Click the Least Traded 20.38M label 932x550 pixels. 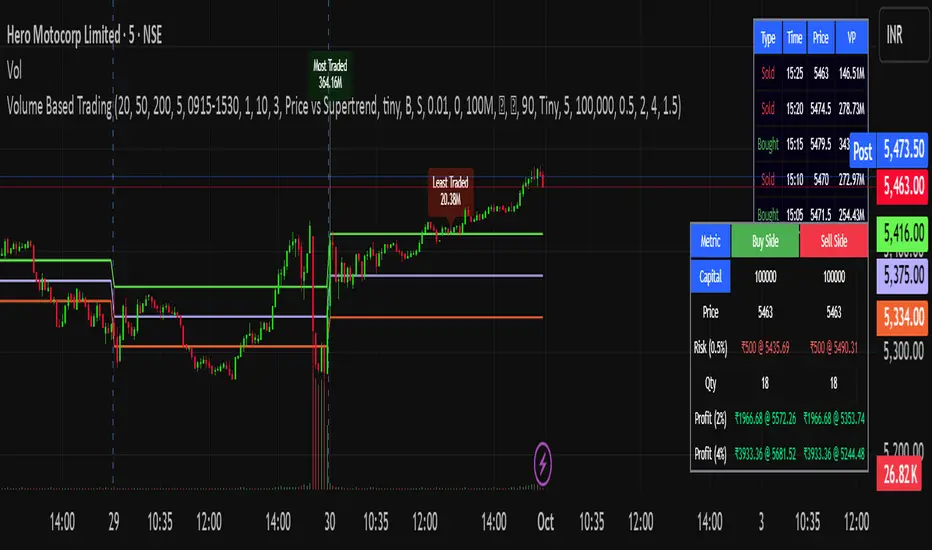point(451,191)
